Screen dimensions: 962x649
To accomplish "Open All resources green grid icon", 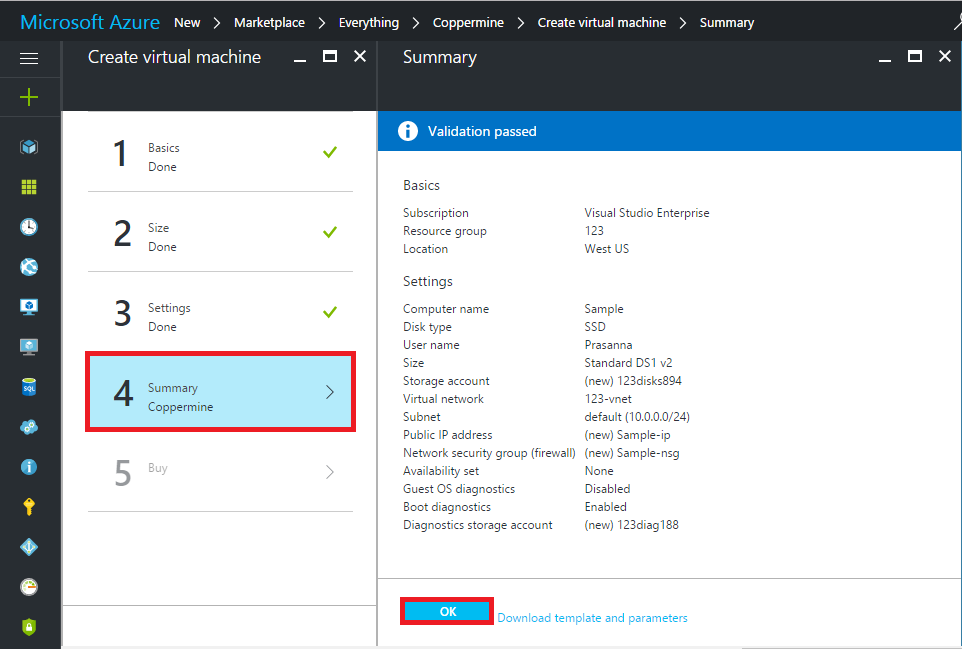I will [29, 187].
